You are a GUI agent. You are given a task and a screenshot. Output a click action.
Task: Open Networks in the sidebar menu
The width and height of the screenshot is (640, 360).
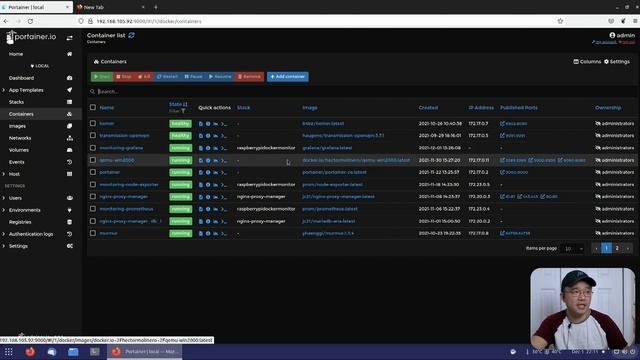pyautogui.click(x=20, y=138)
